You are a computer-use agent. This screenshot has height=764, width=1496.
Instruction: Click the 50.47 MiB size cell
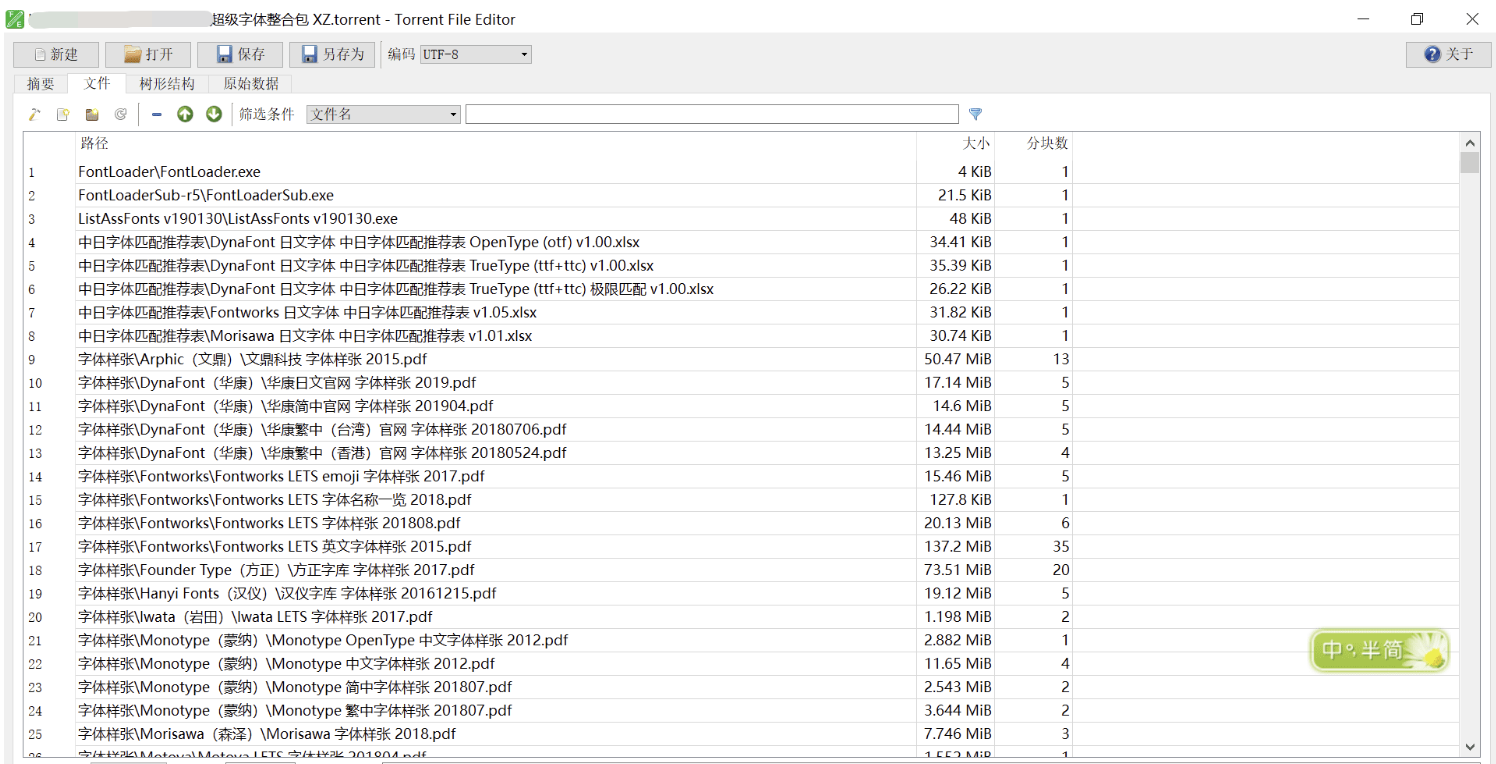[956, 359]
